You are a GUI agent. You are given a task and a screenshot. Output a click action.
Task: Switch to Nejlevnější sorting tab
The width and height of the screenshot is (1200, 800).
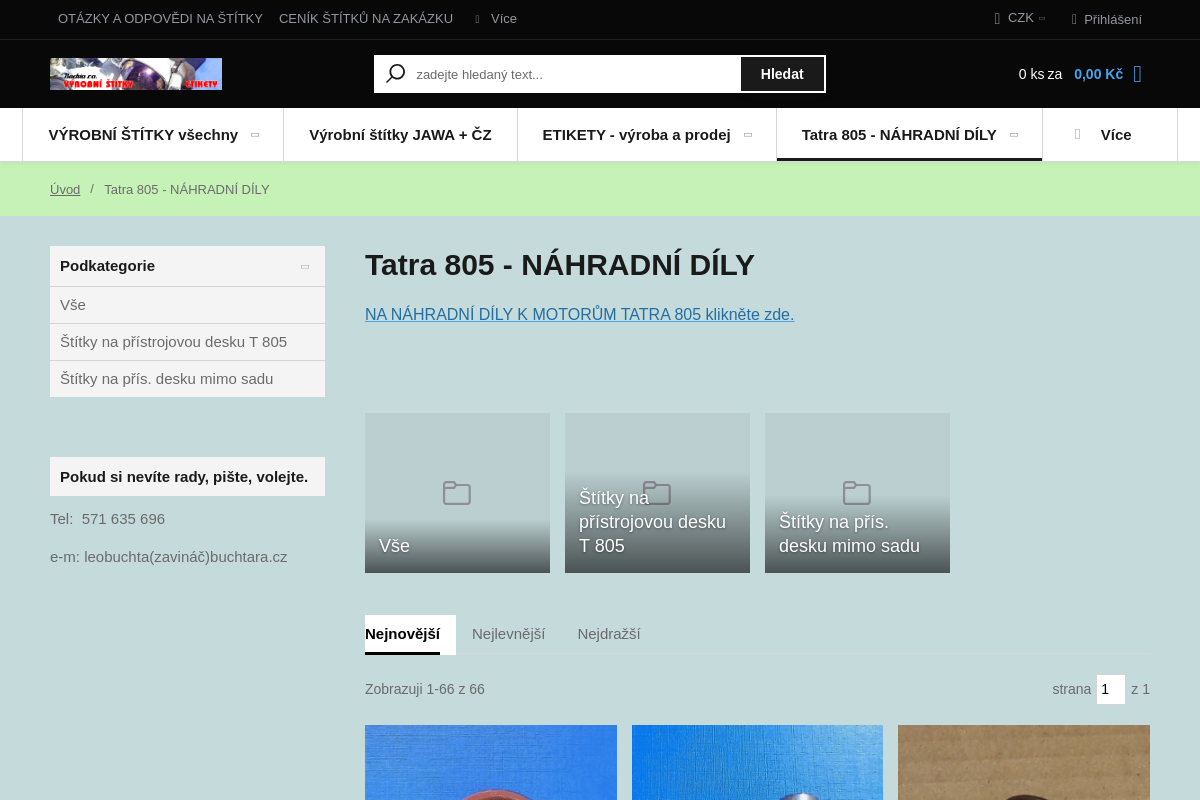coord(508,634)
